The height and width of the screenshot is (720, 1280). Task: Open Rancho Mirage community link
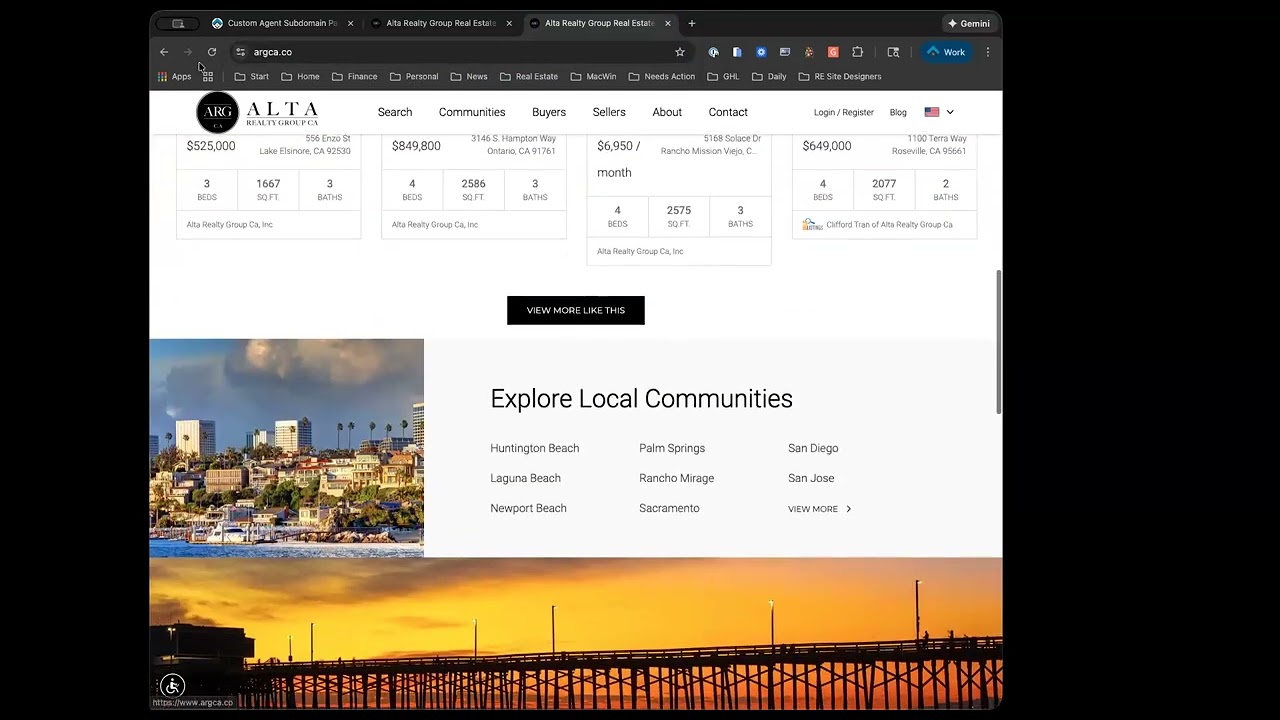point(677,478)
